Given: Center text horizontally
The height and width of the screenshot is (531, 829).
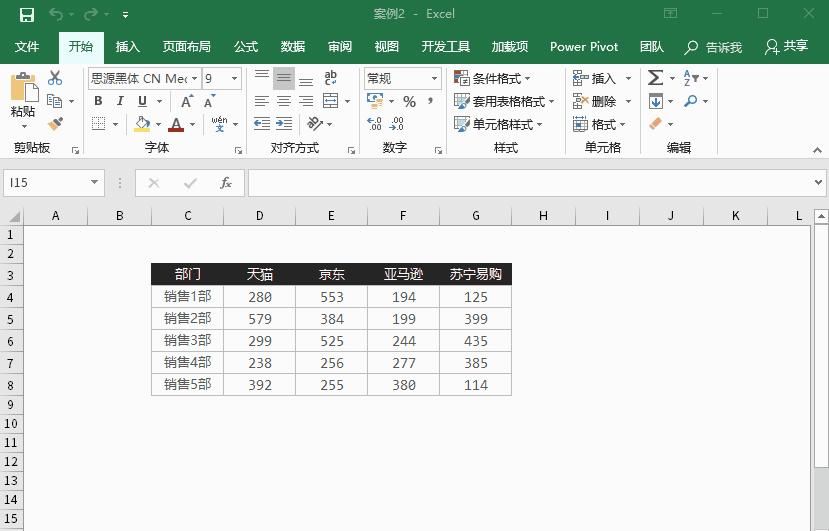Looking at the screenshot, I should click(284, 101).
